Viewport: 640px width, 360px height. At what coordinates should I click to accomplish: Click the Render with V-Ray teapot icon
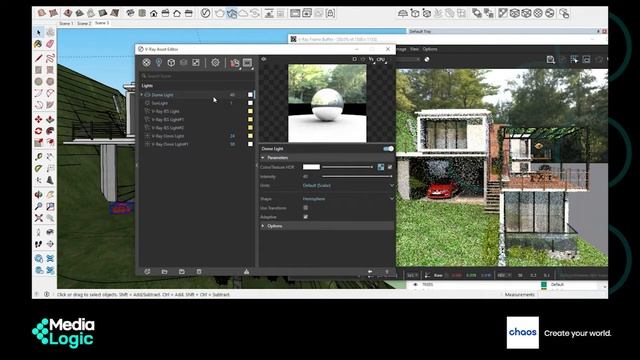pos(234,62)
